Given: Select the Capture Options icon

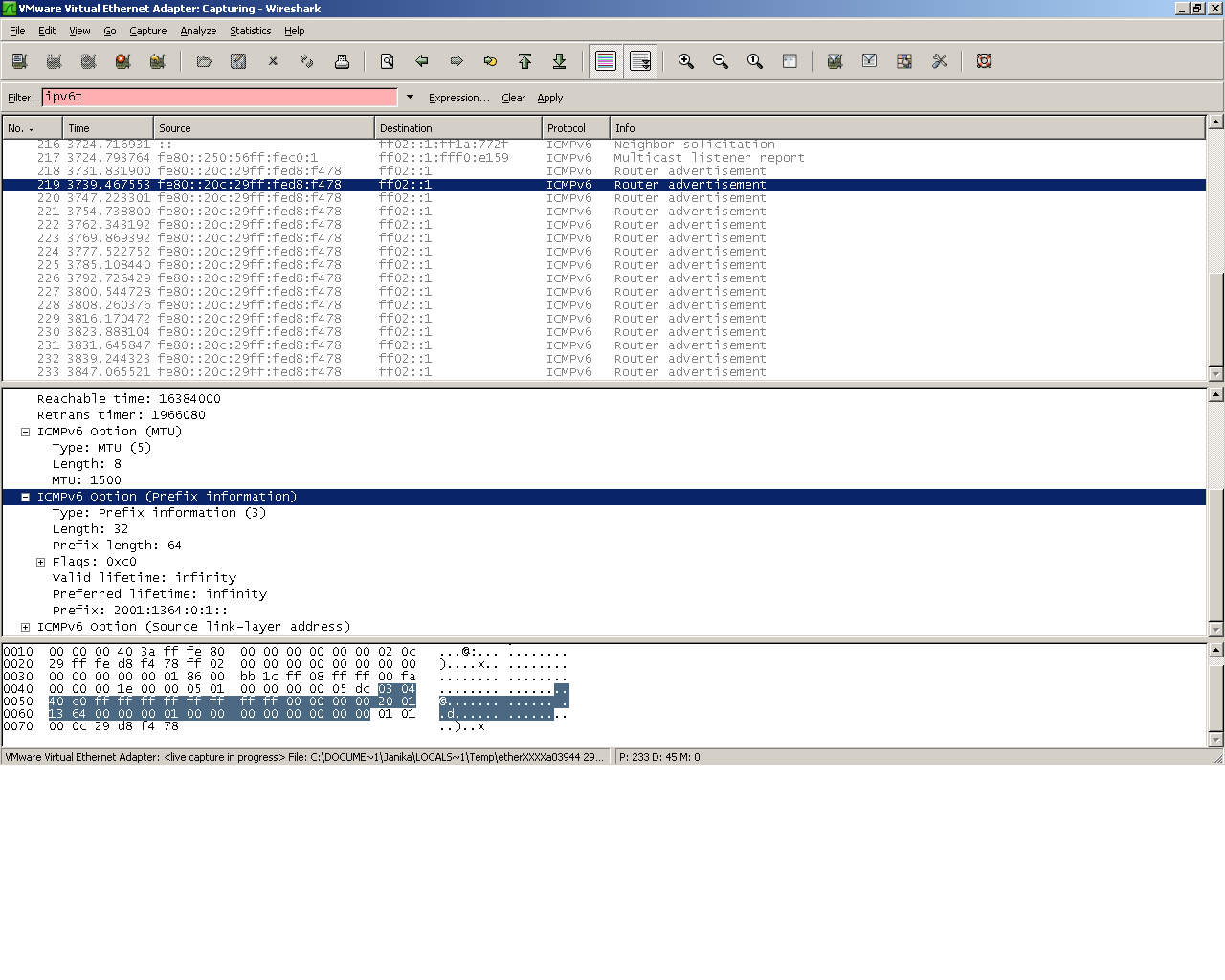Looking at the screenshot, I should click(x=54, y=60).
